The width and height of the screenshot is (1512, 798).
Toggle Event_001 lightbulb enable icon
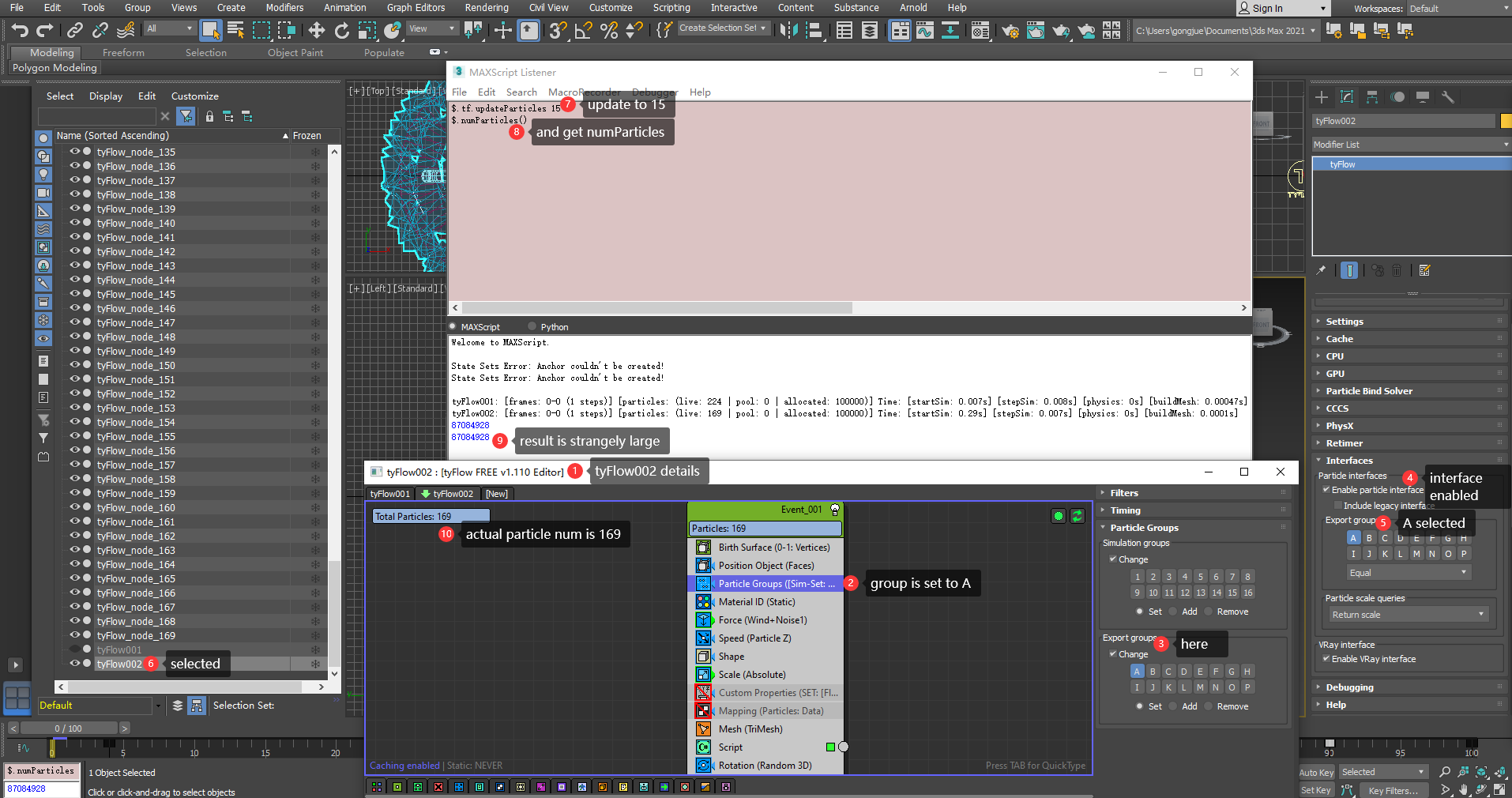[x=834, y=510]
